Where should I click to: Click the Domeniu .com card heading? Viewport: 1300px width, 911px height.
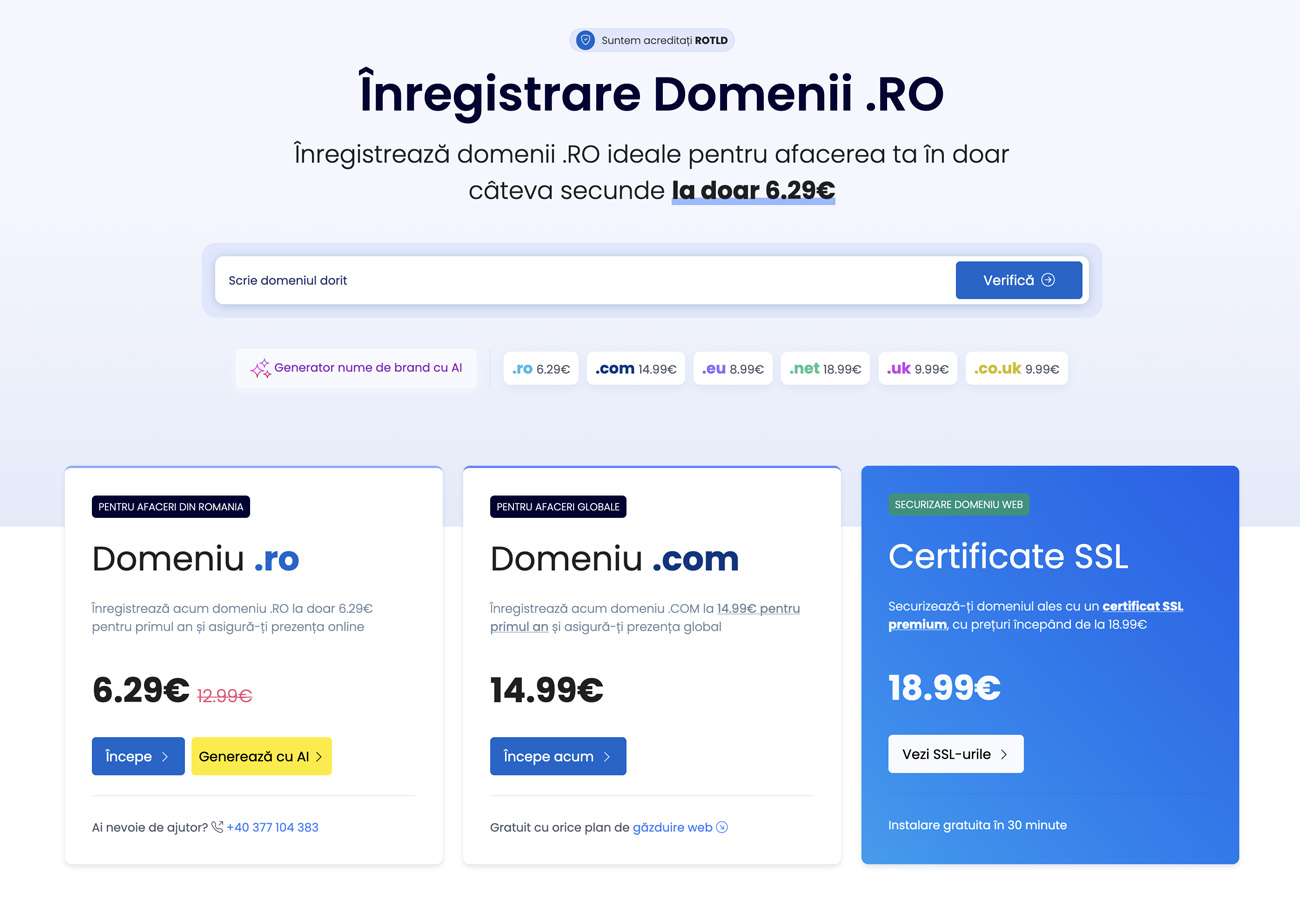614,558
